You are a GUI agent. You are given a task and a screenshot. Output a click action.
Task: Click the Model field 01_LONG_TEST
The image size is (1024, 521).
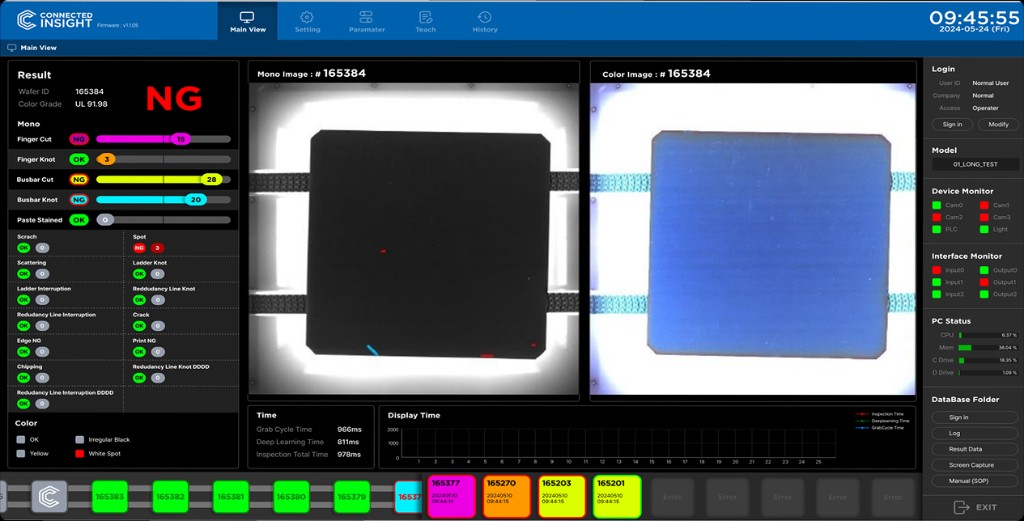pyautogui.click(x=975, y=165)
